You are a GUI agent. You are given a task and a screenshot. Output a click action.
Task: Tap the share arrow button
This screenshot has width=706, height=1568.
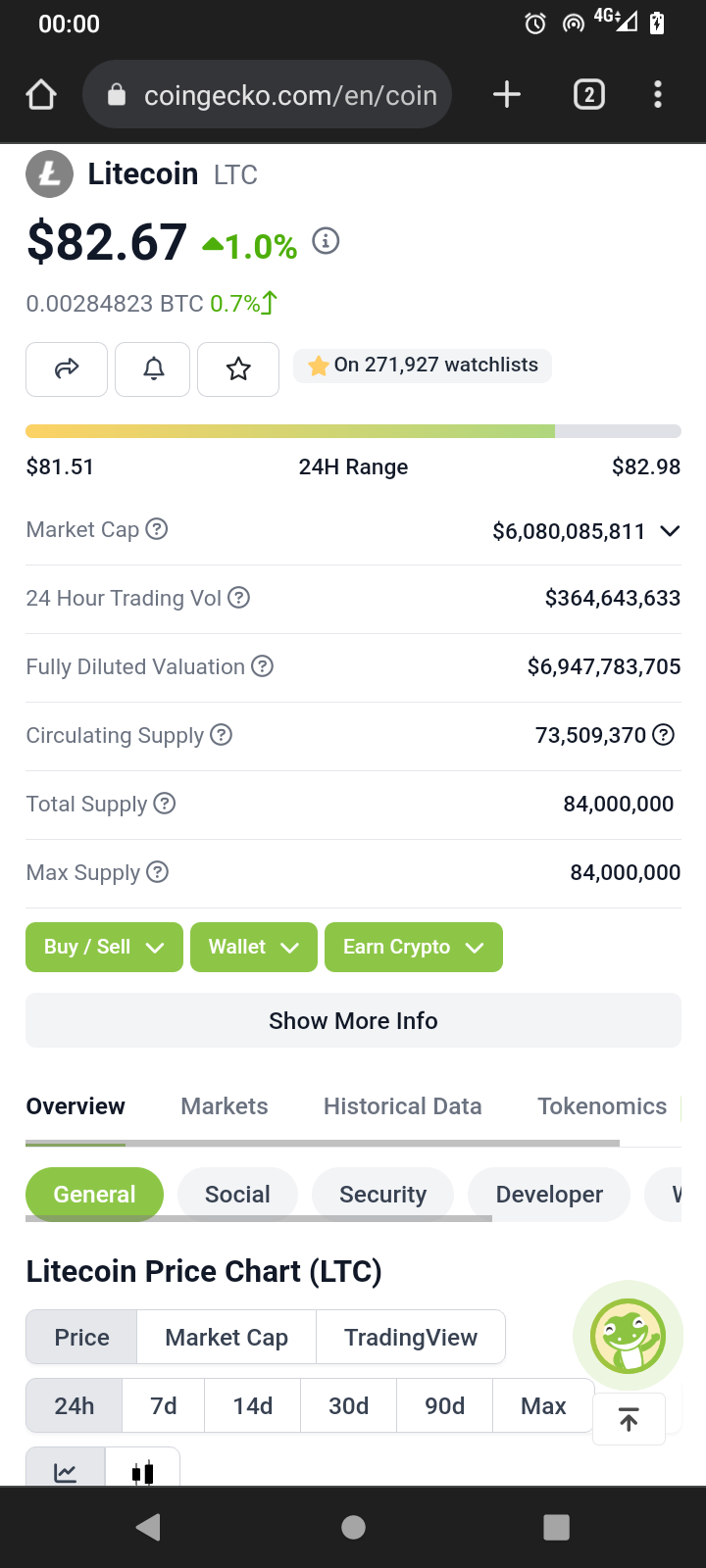tap(67, 369)
